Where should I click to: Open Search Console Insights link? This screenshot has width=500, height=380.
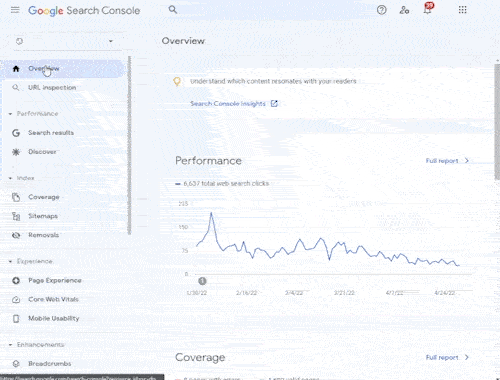point(228,104)
